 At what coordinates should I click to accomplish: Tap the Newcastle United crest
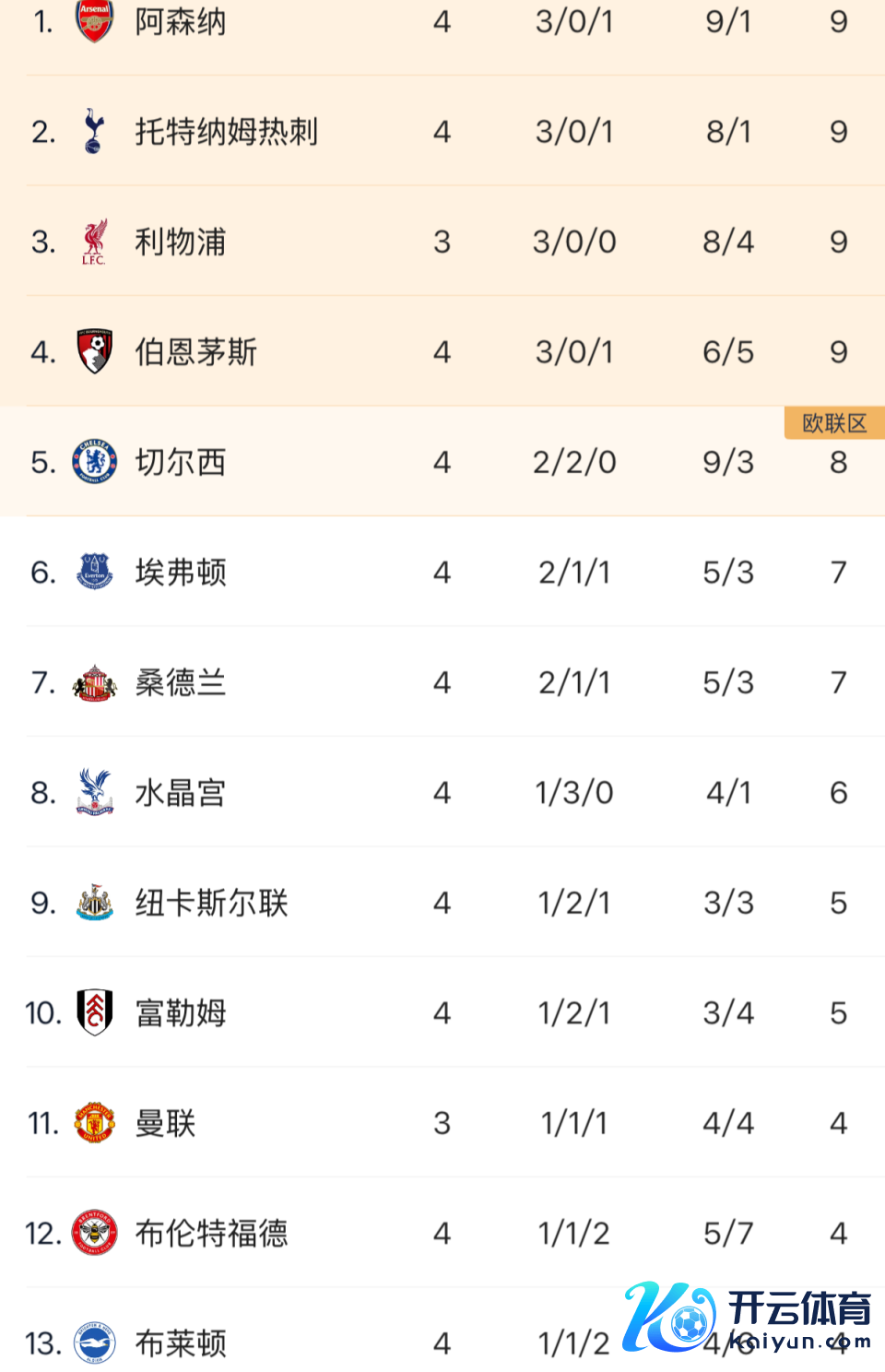(x=94, y=903)
